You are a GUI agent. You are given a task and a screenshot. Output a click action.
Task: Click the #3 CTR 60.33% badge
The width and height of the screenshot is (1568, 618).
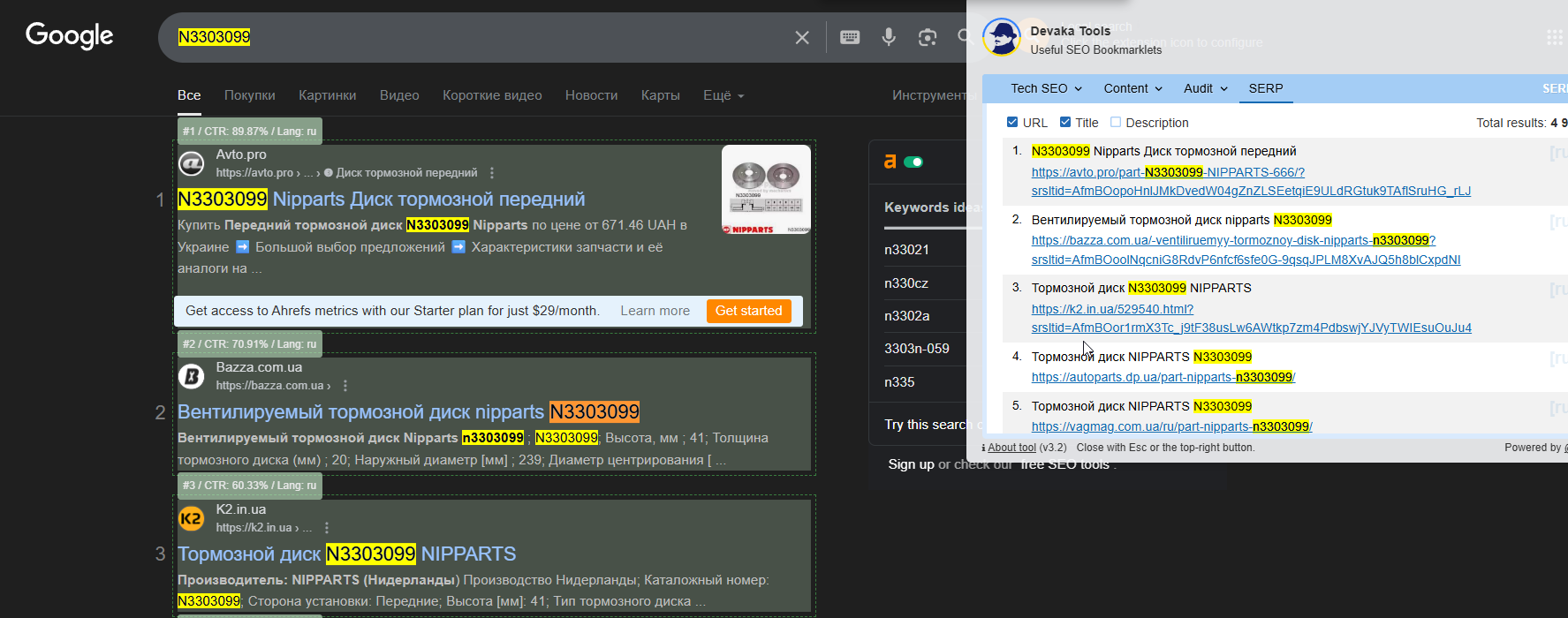pos(249,486)
